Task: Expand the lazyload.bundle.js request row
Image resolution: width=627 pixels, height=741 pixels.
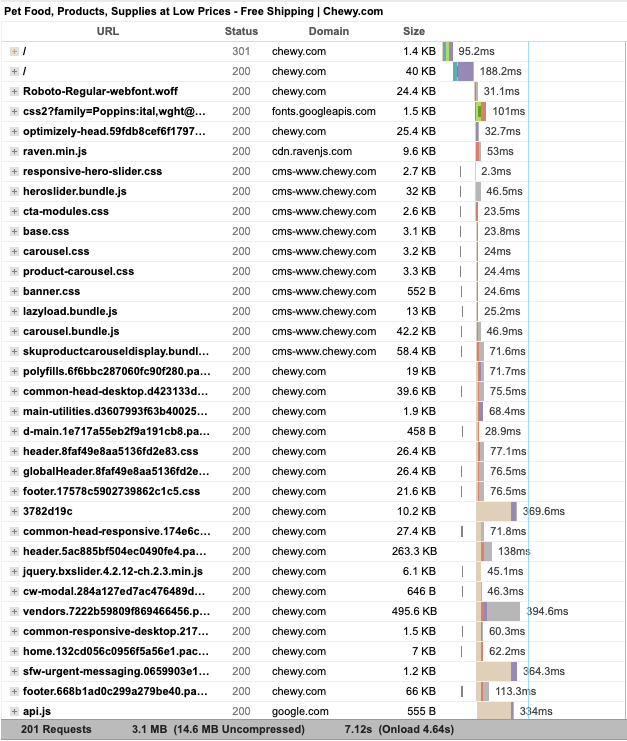Action: (x=14, y=311)
